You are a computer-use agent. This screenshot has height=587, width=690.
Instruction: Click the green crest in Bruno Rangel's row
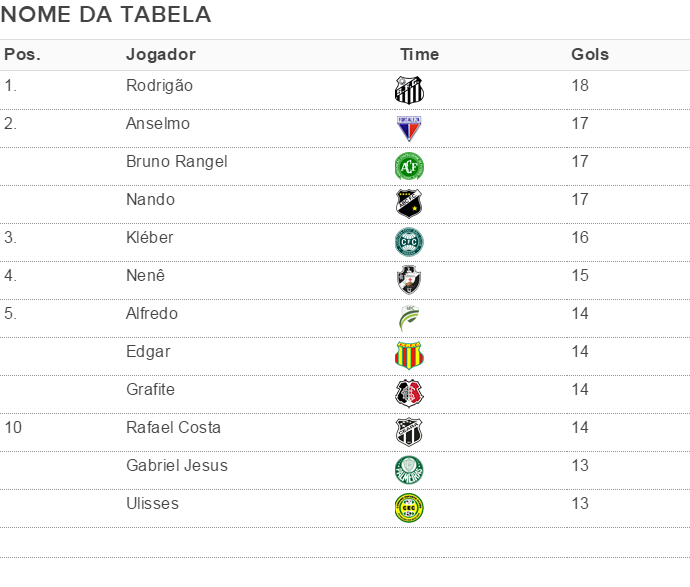409,166
